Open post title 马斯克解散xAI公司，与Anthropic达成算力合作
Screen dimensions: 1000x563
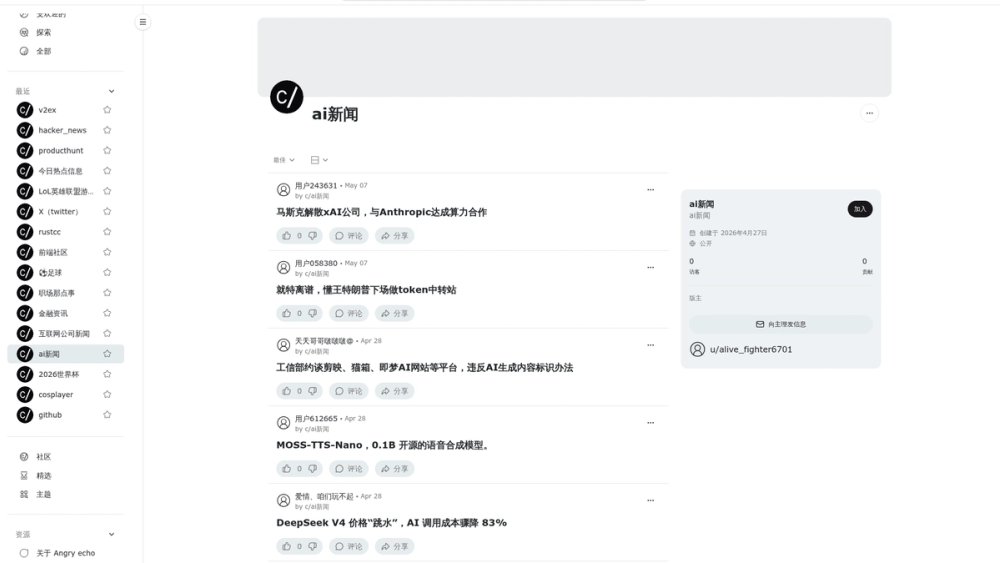click(x=381, y=212)
